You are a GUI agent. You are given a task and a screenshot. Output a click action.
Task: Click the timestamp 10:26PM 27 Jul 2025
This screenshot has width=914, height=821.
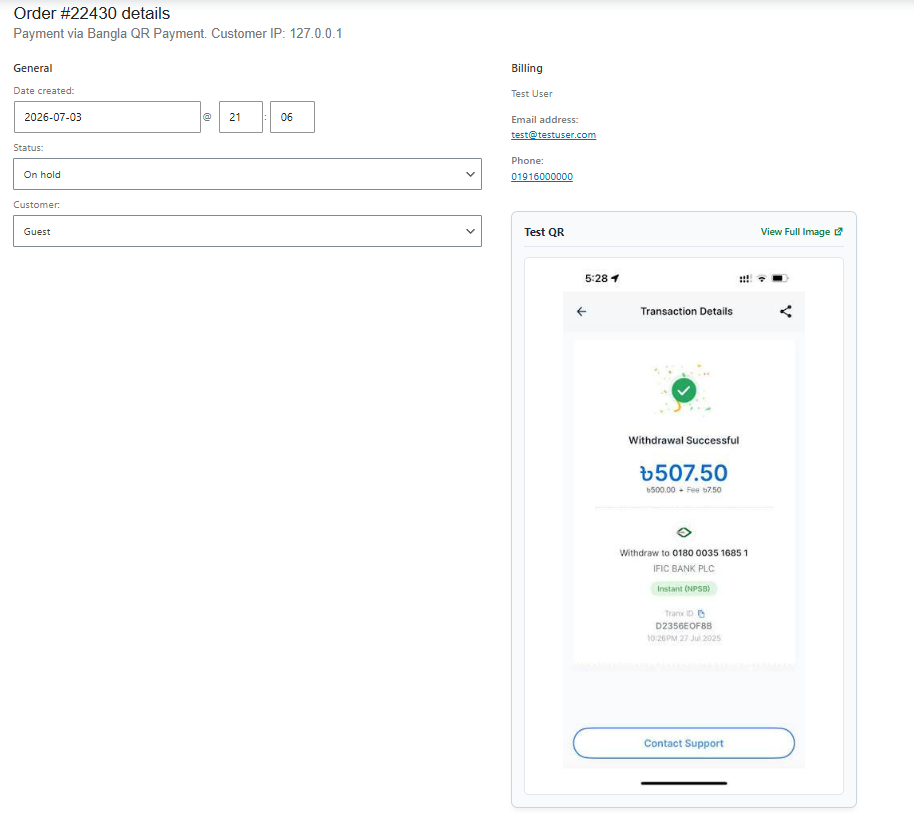(x=684, y=638)
